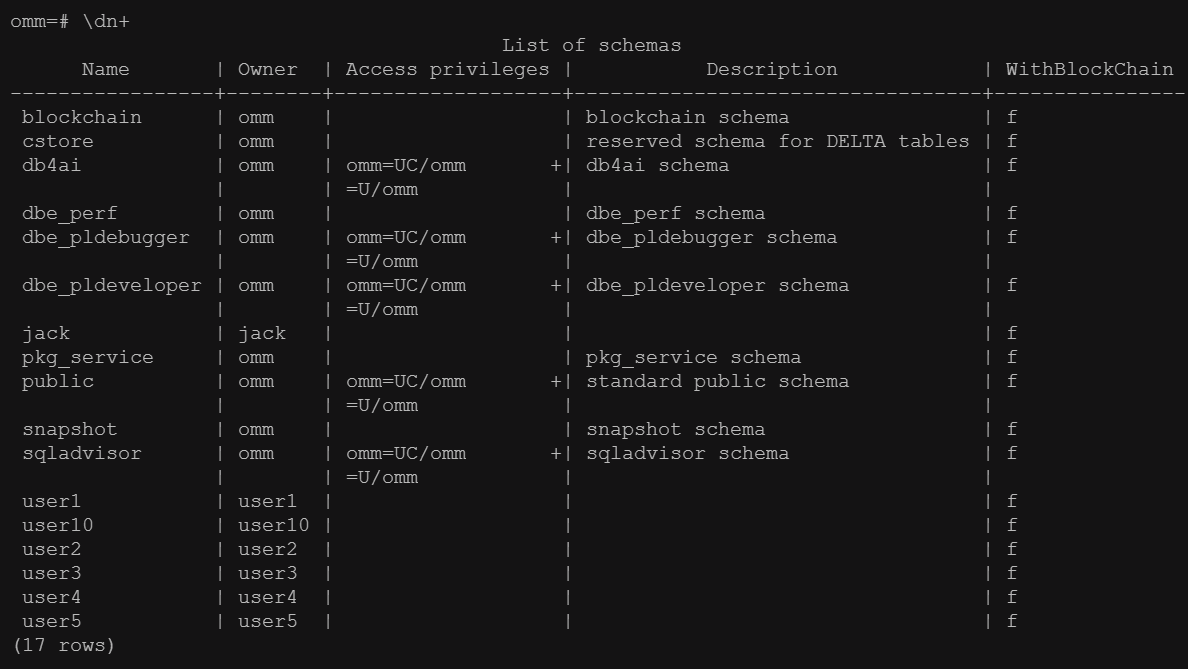Click the WithBlockChain column header

tap(1089, 69)
